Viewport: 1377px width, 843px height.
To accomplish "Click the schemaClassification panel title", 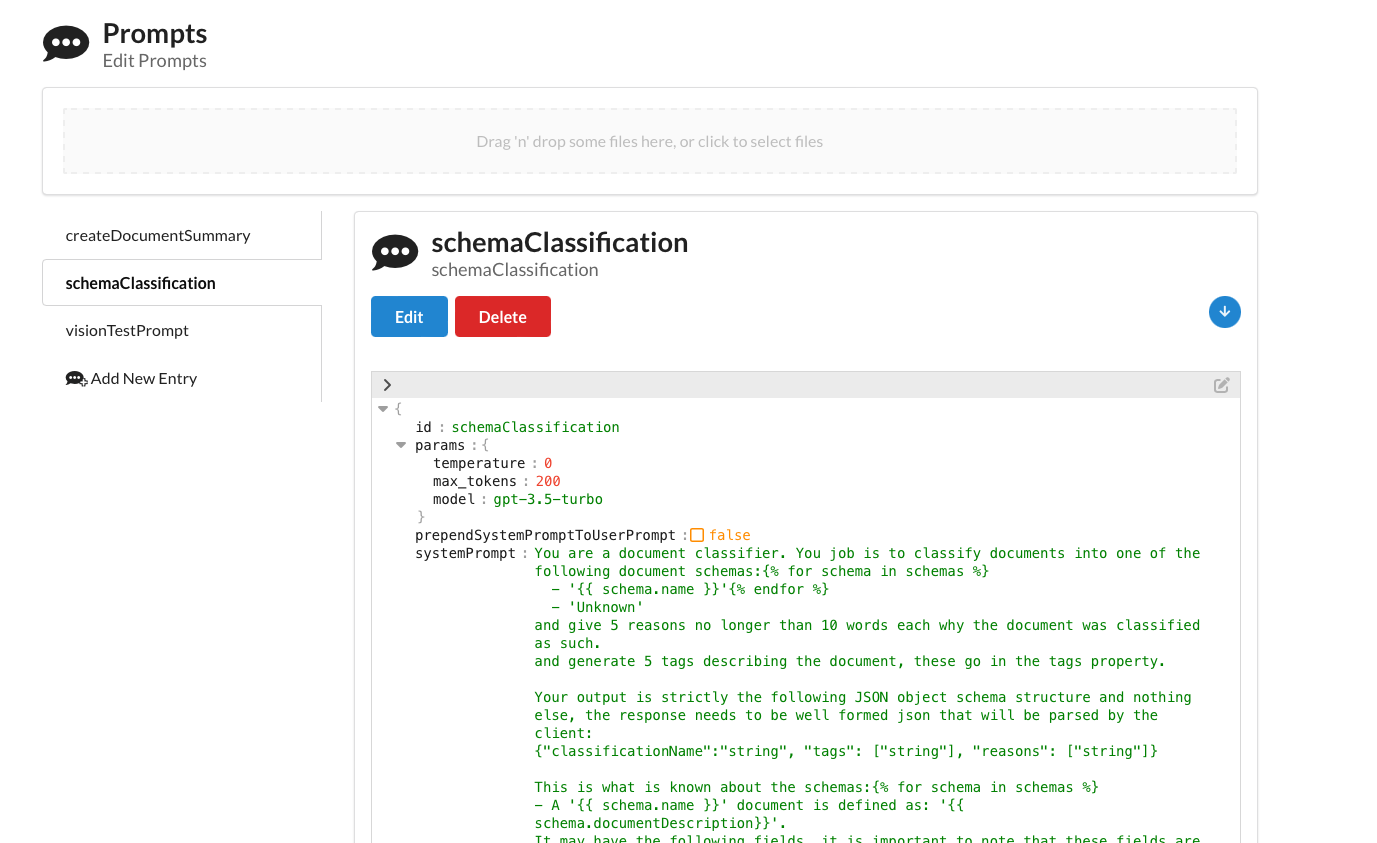I will (x=560, y=242).
